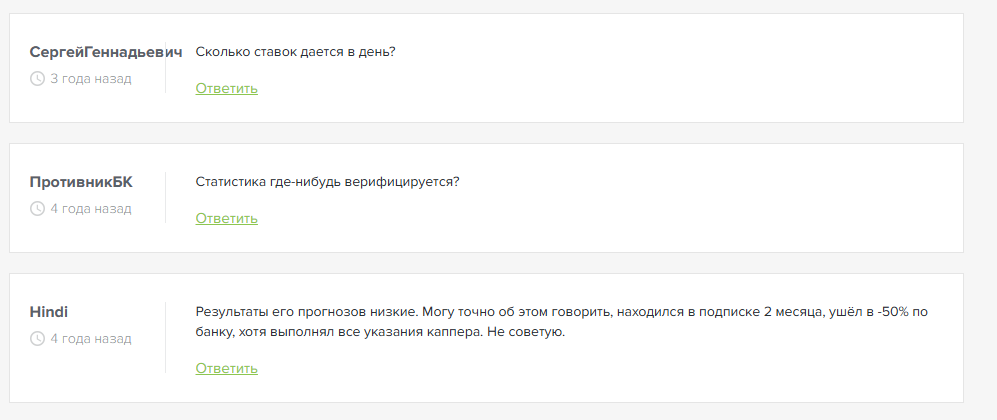This screenshot has width=997, height=420.
Task: Click the clock icon under Hindi
Action: pyautogui.click(x=38, y=339)
